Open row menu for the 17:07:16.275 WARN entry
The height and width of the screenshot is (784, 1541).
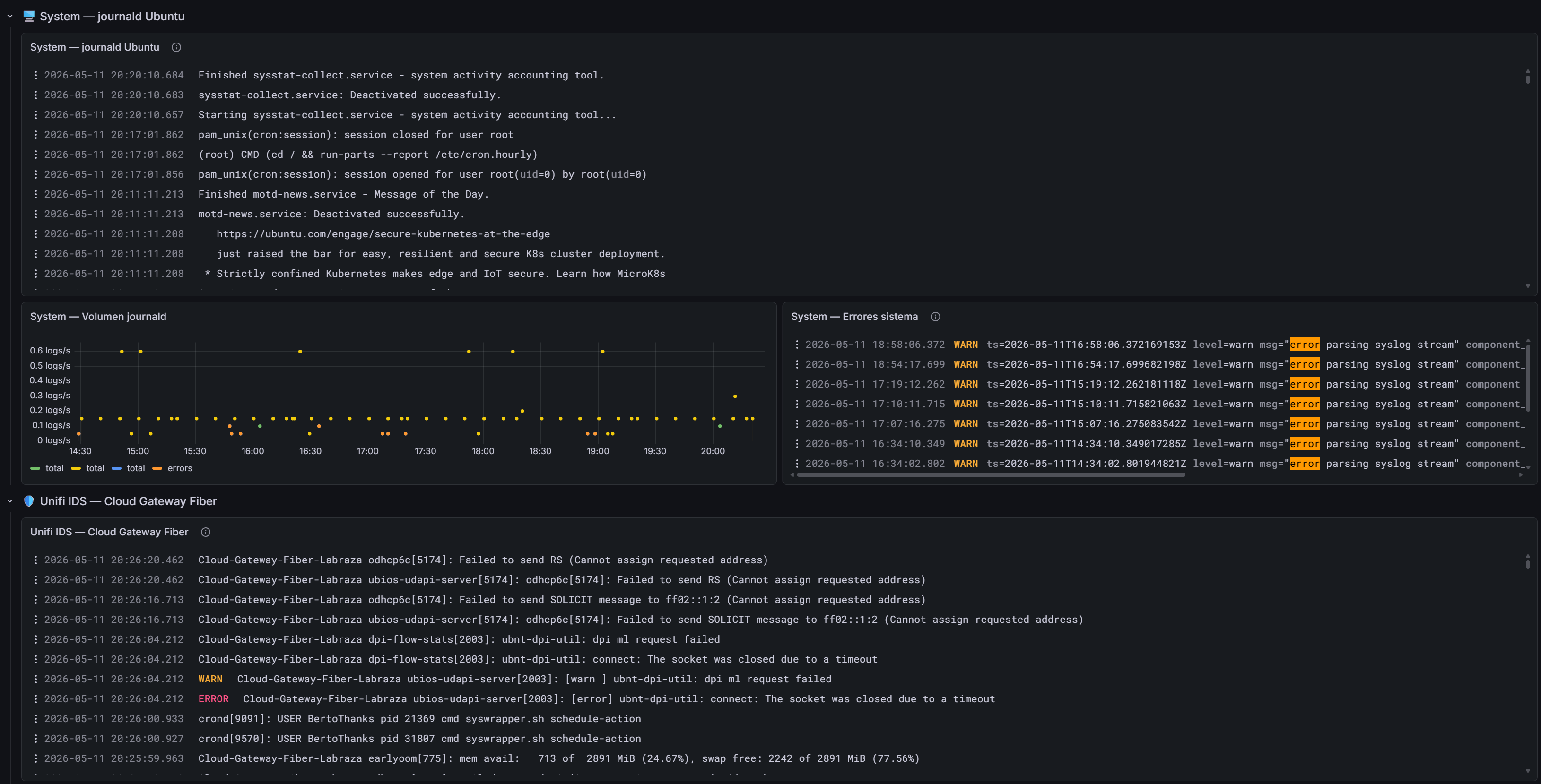pos(797,424)
